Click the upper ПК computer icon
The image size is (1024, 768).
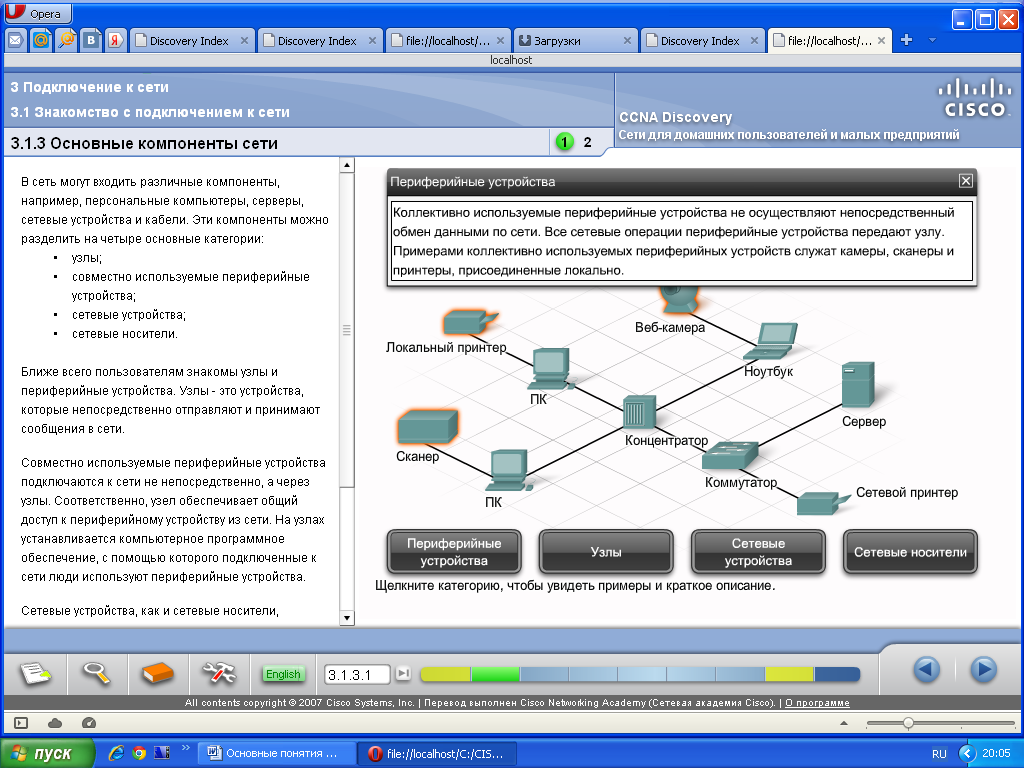pos(552,369)
